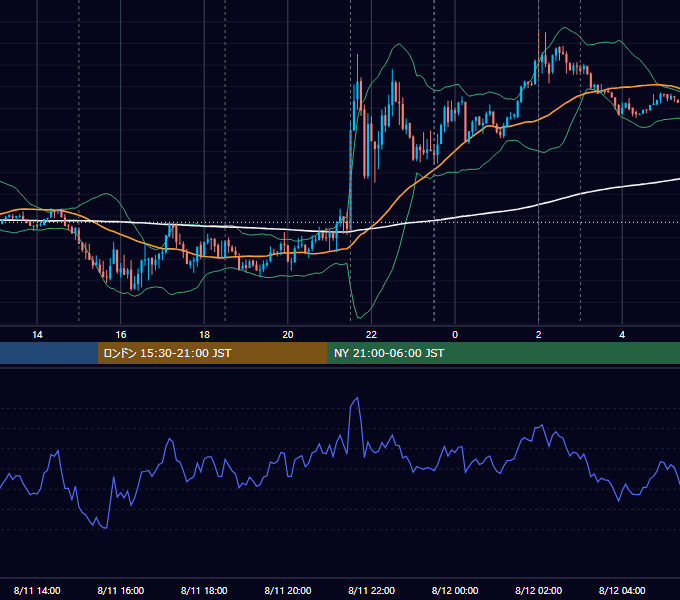Click the 8/12 02:00 date label
The image size is (680, 600).
click(539, 590)
